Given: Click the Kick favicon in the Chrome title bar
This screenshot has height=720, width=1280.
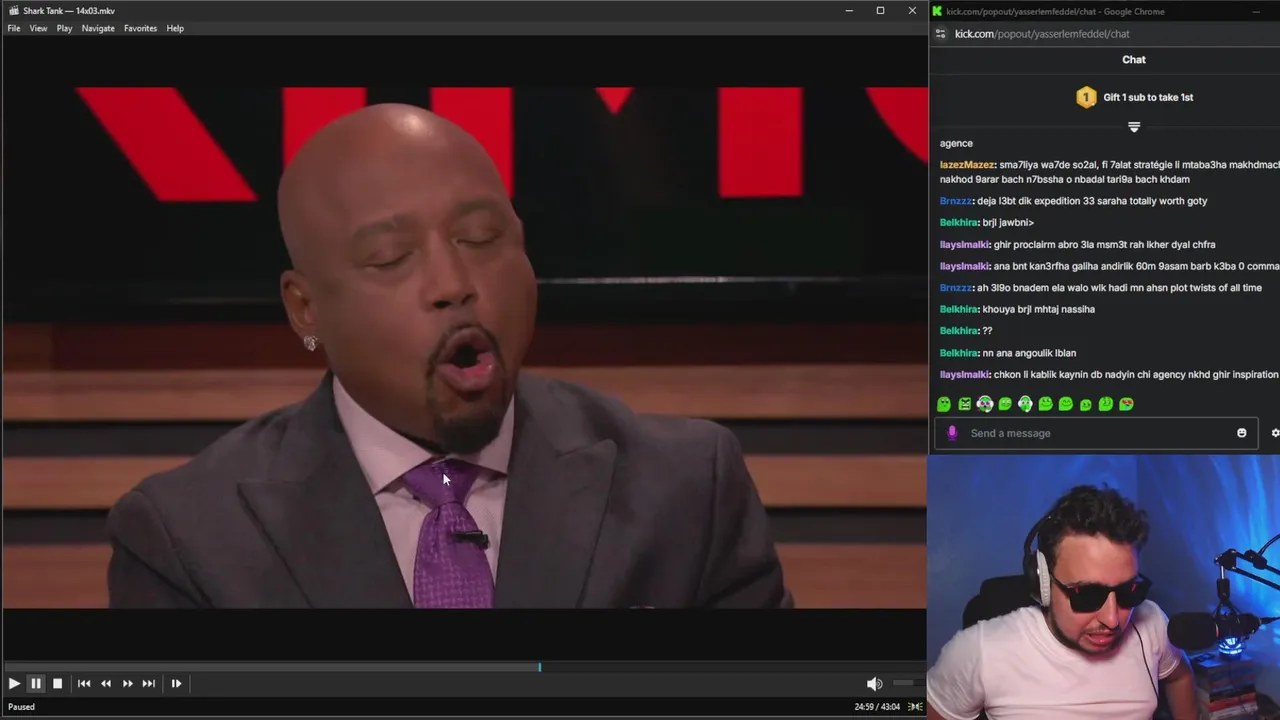Looking at the screenshot, I should pos(937,11).
